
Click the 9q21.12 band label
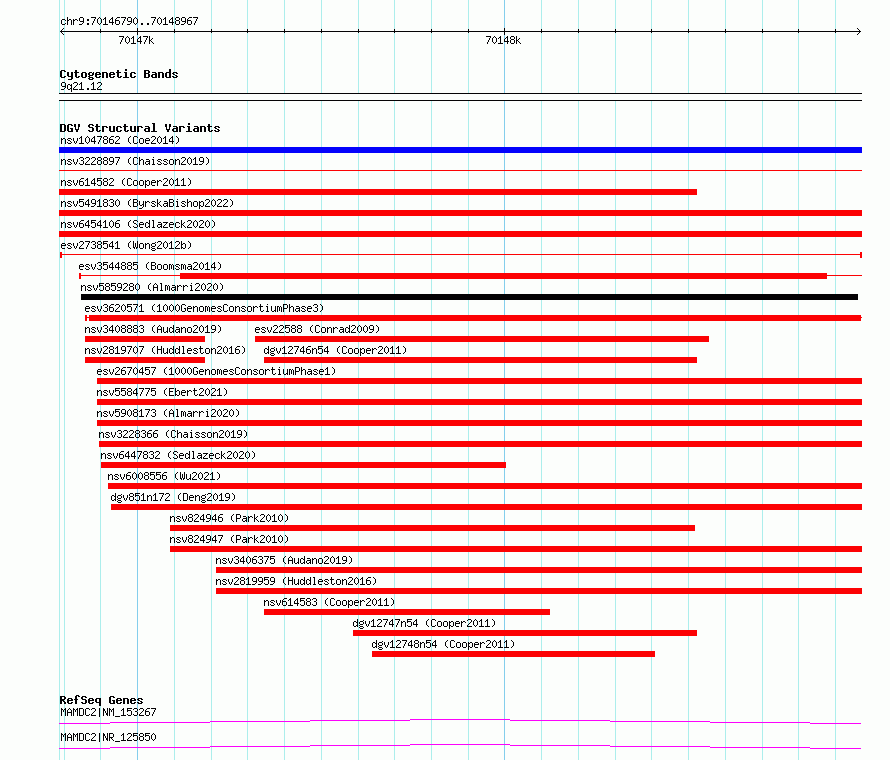pyautogui.click(x=81, y=86)
